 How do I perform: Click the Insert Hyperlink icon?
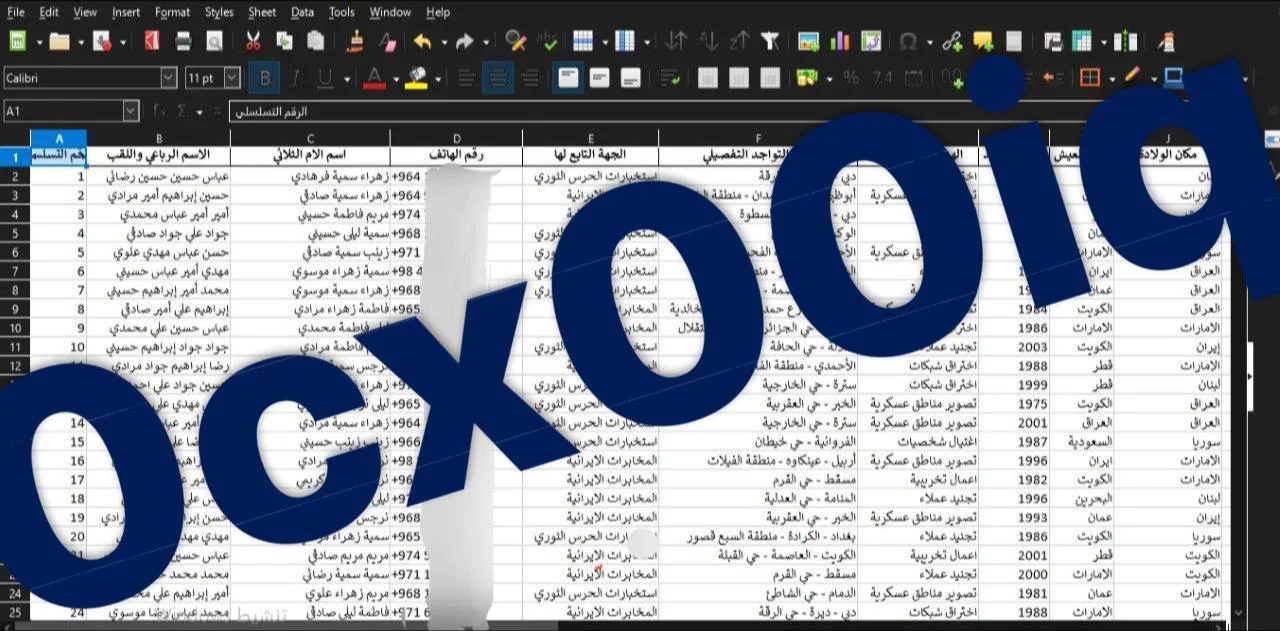tap(952, 42)
